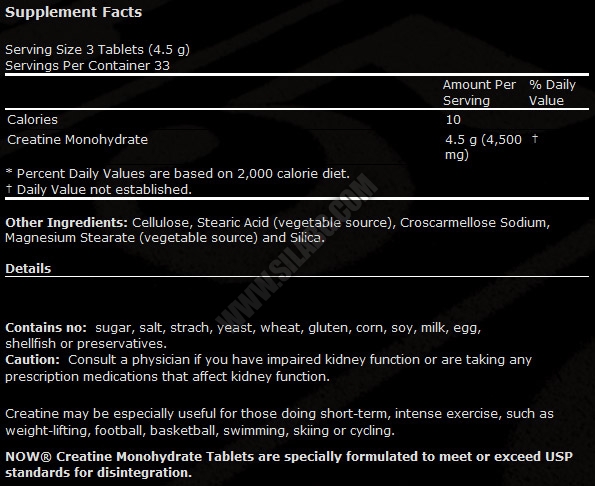Click the Contains no bold label
The height and width of the screenshot is (486, 595).
tap(46, 327)
